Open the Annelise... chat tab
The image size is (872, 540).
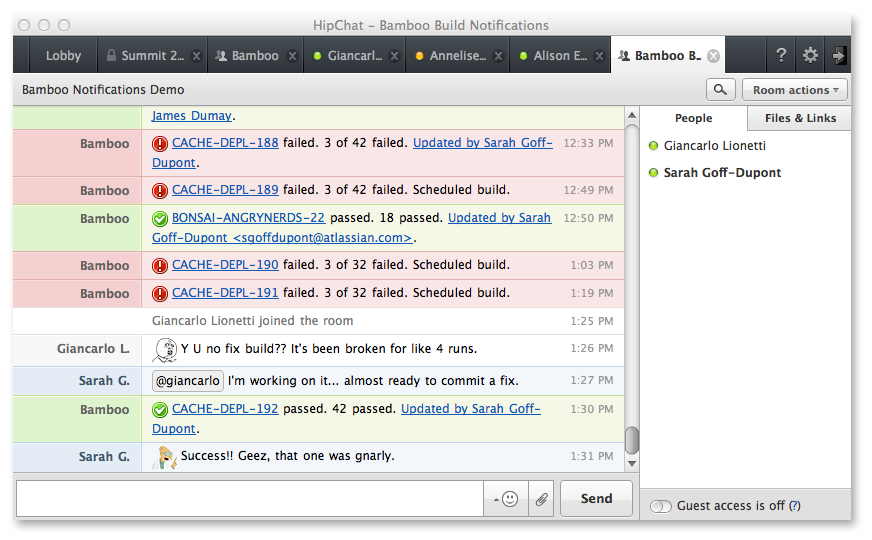coord(457,56)
